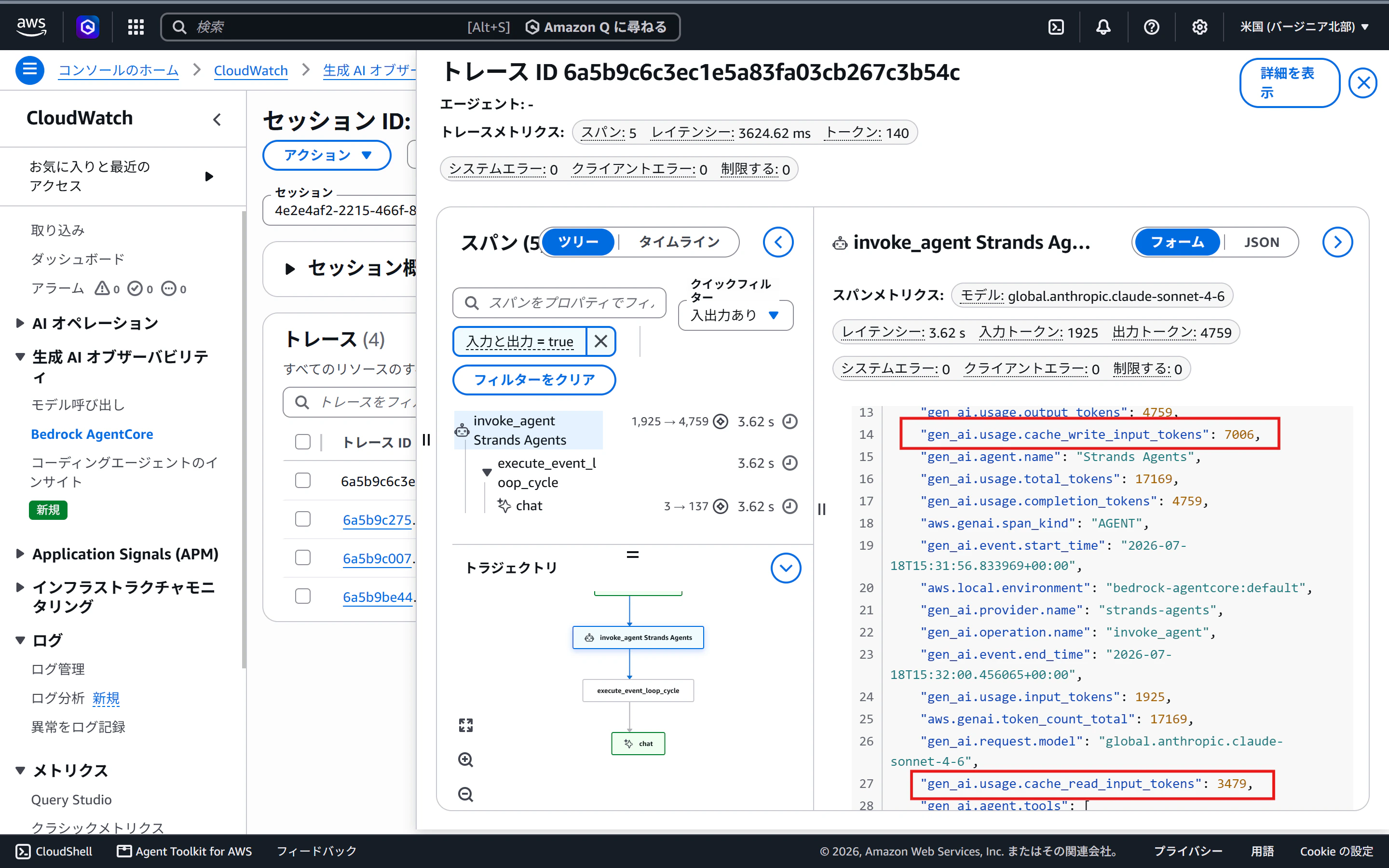The width and height of the screenshot is (1389, 868).
Task: Click the help question mark icon
Action: (1151, 27)
